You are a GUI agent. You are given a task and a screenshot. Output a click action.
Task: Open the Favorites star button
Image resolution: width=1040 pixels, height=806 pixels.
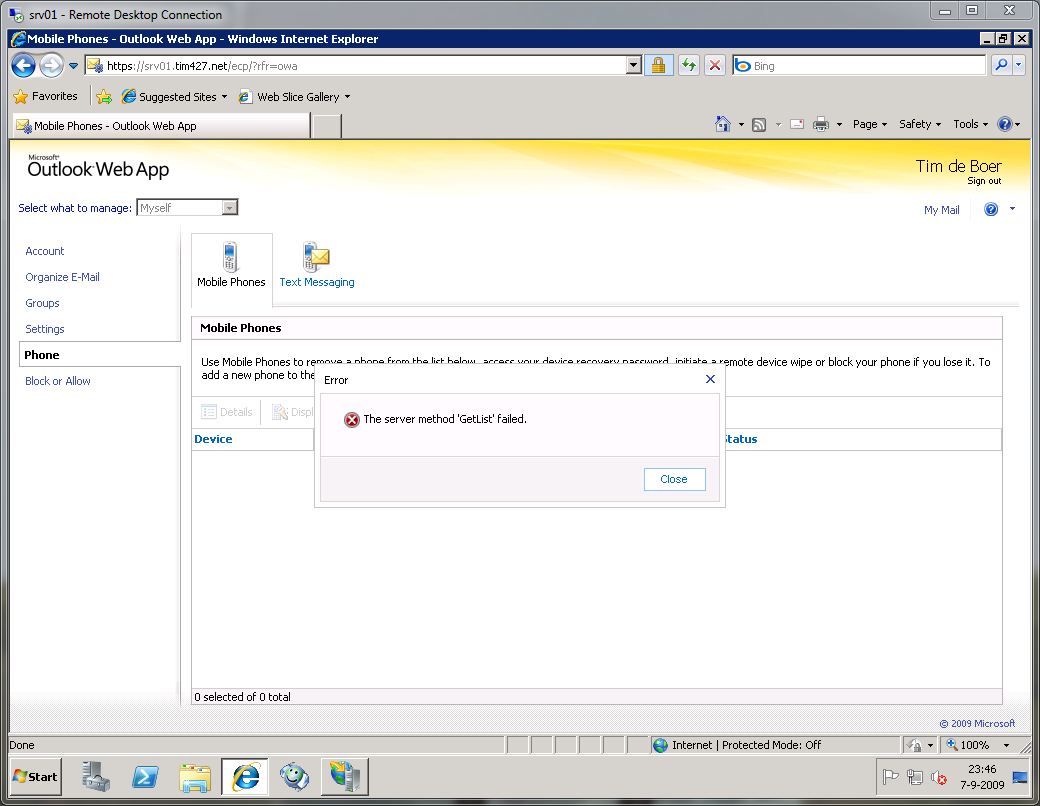tap(45, 97)
